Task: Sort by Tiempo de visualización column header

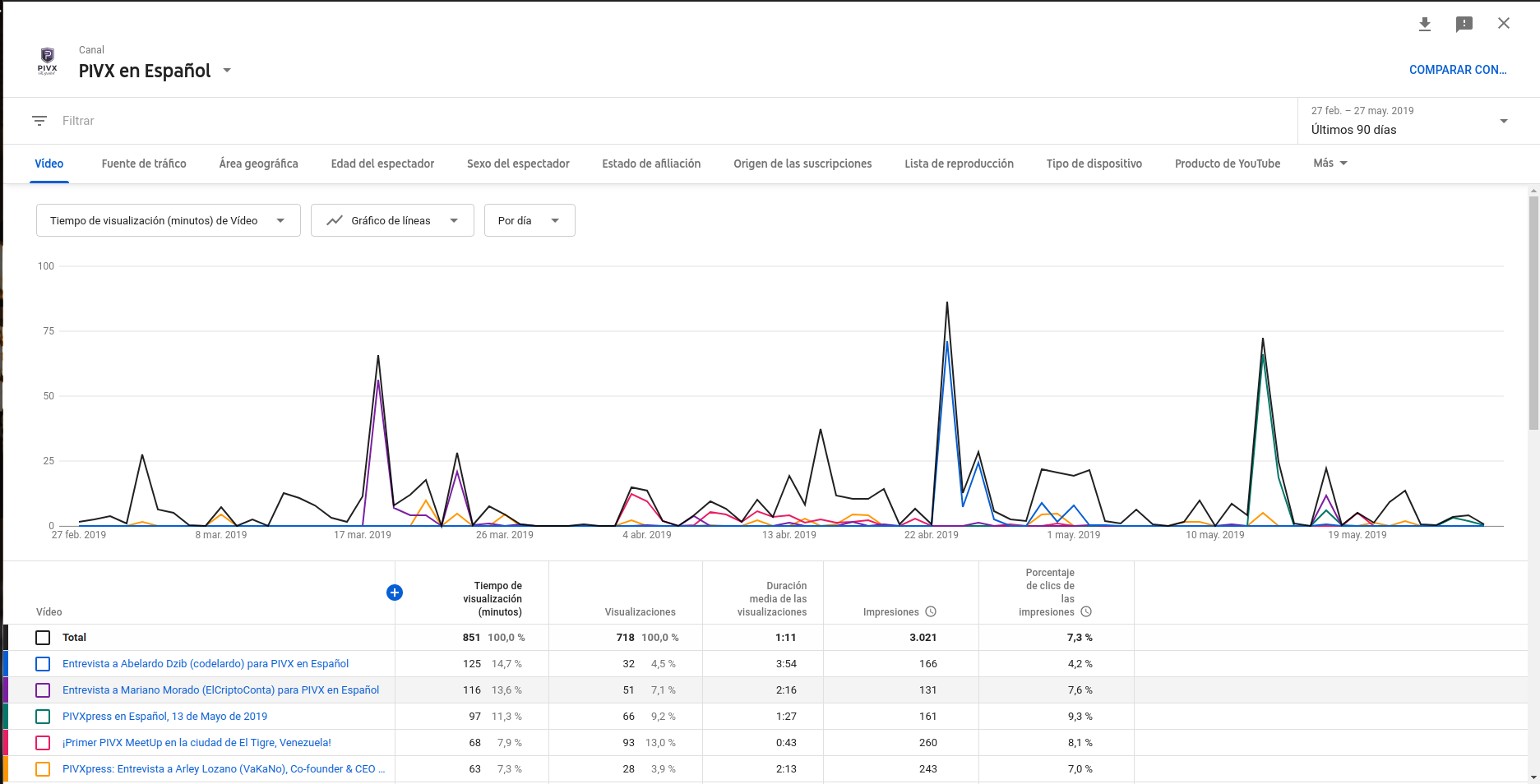Action: pyautogui.click(x=492, y=599)
